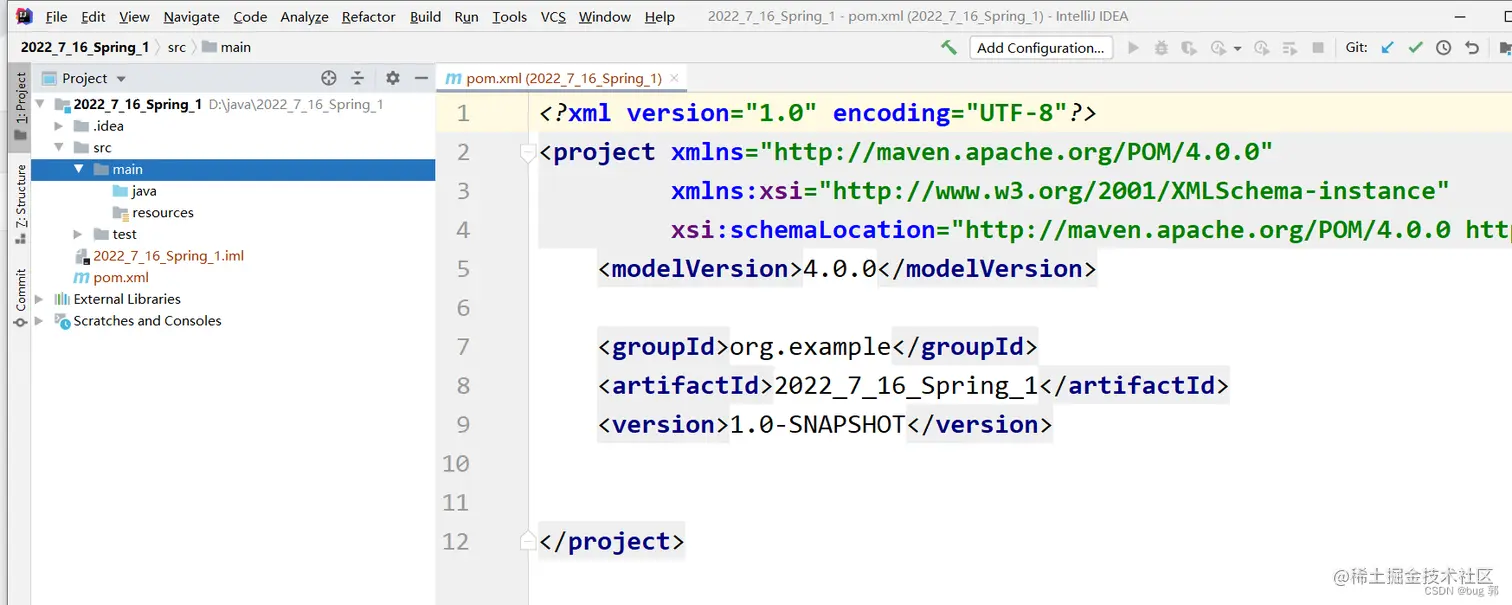Screen dimensions: 1512x605
Task: Click the Debug bug icon
Action: click(1160, 47)
